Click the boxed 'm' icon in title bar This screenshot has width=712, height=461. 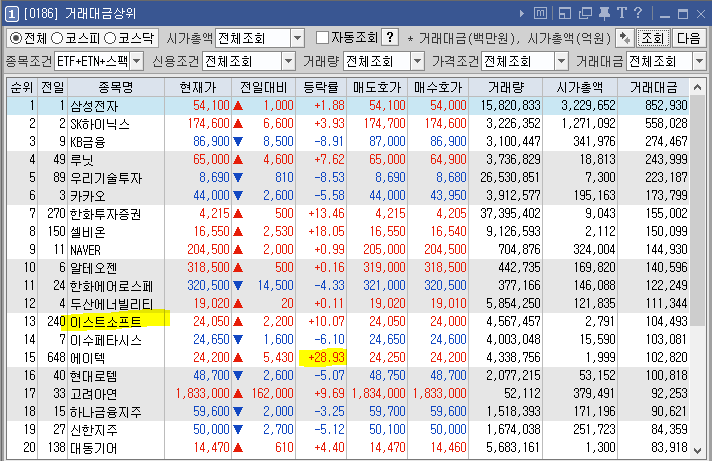coord(540,14)
